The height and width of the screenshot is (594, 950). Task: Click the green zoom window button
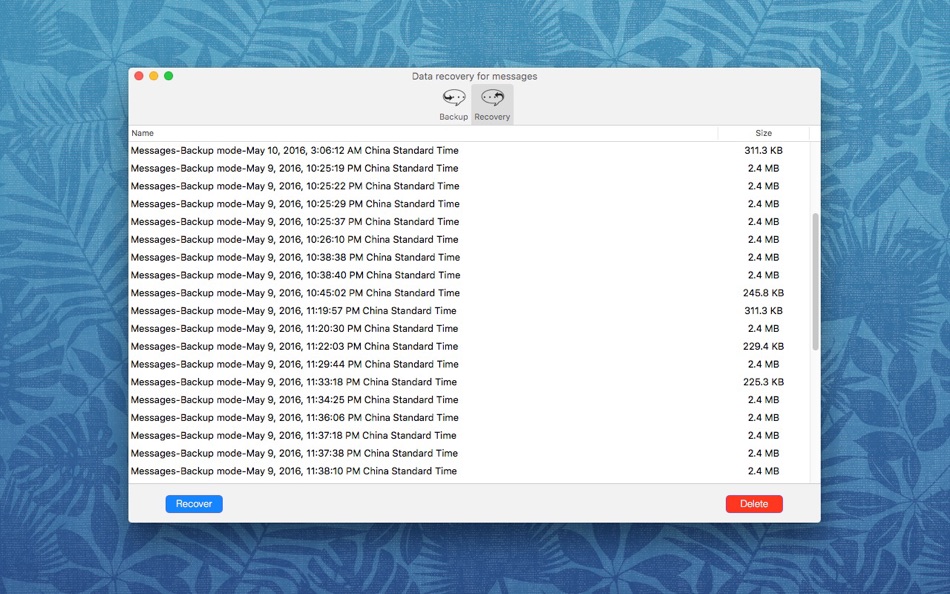pyautogui.click(x=168, y=76)
